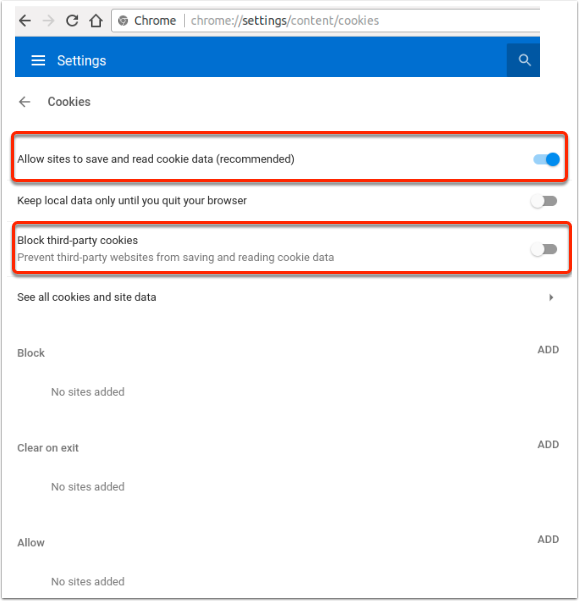Screen dimensions: 579x601
Task: Open the Settings hamburger menu
Action: (38, 61)
